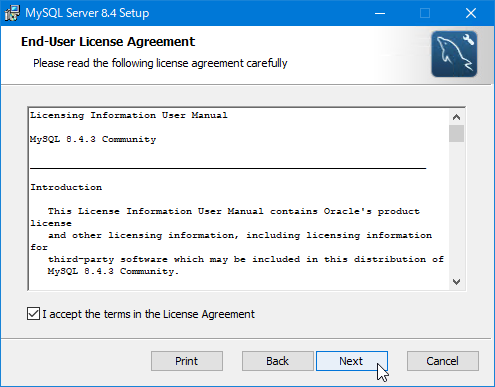Click the MySQL dolphin logo

[454, 54]
